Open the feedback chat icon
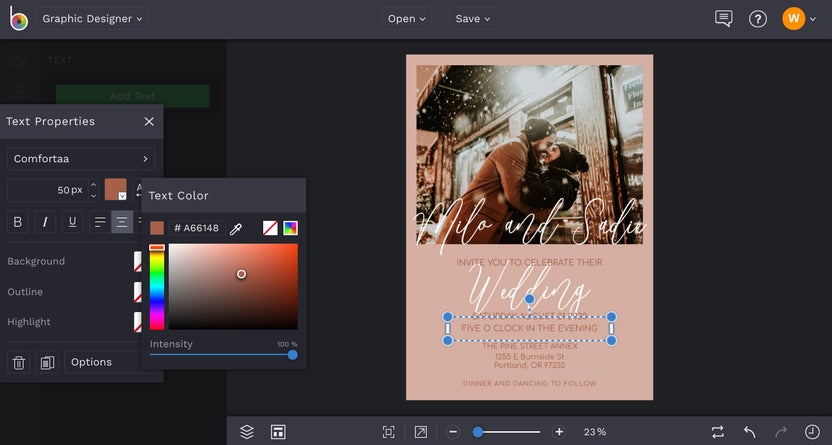Image resolution: width=832 pixels, height=445 pixels. (x=723, y=19)
